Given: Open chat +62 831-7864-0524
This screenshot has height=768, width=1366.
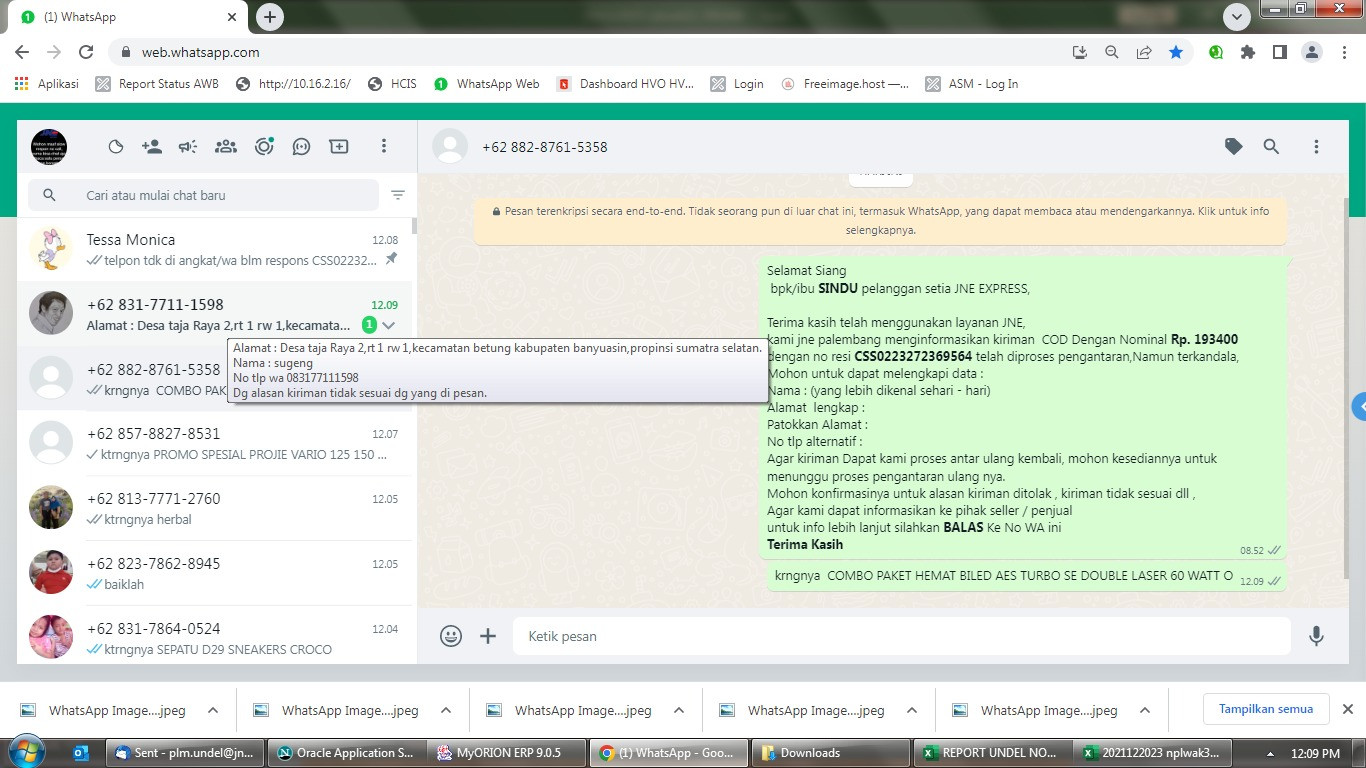Looking at the screenshot, I should click(x=215, y=637).
